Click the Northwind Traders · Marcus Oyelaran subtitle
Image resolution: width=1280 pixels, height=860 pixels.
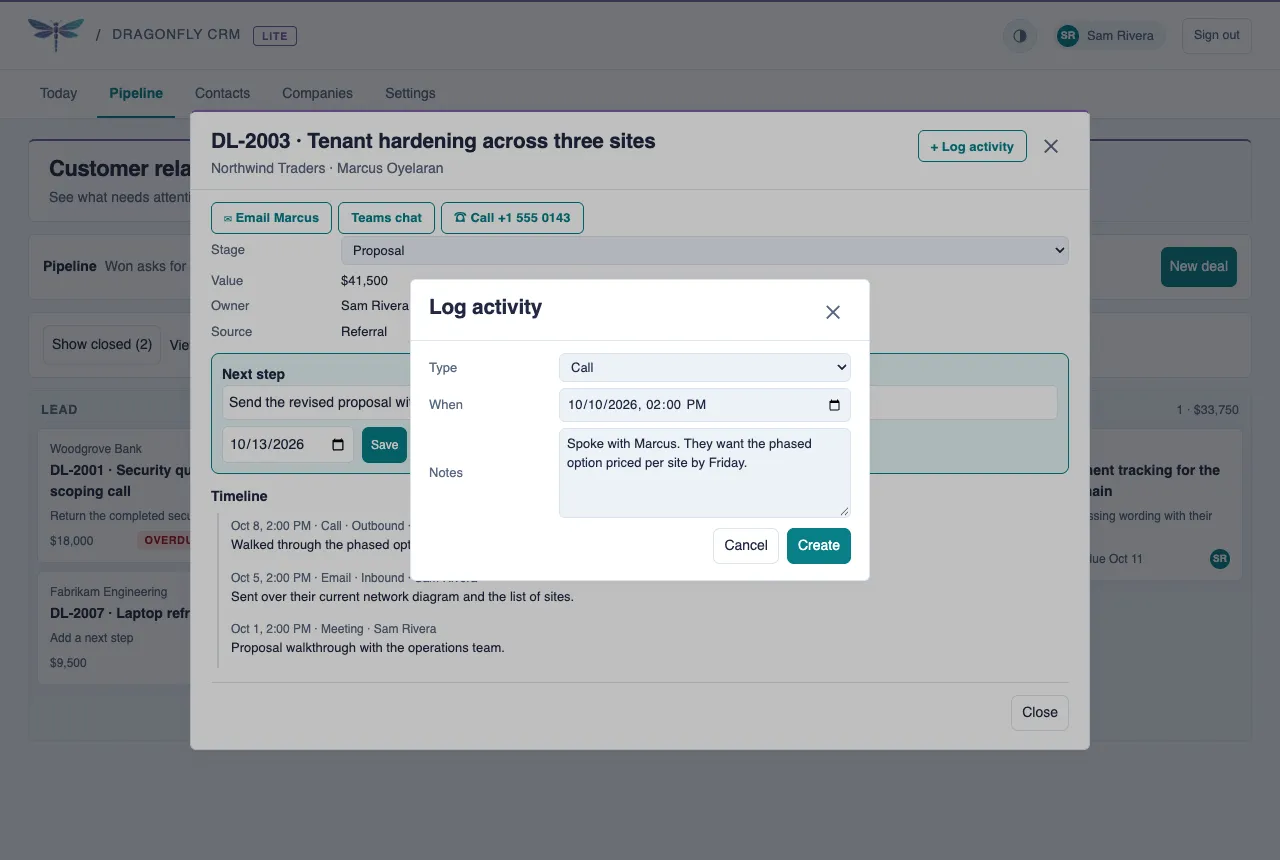327,169
